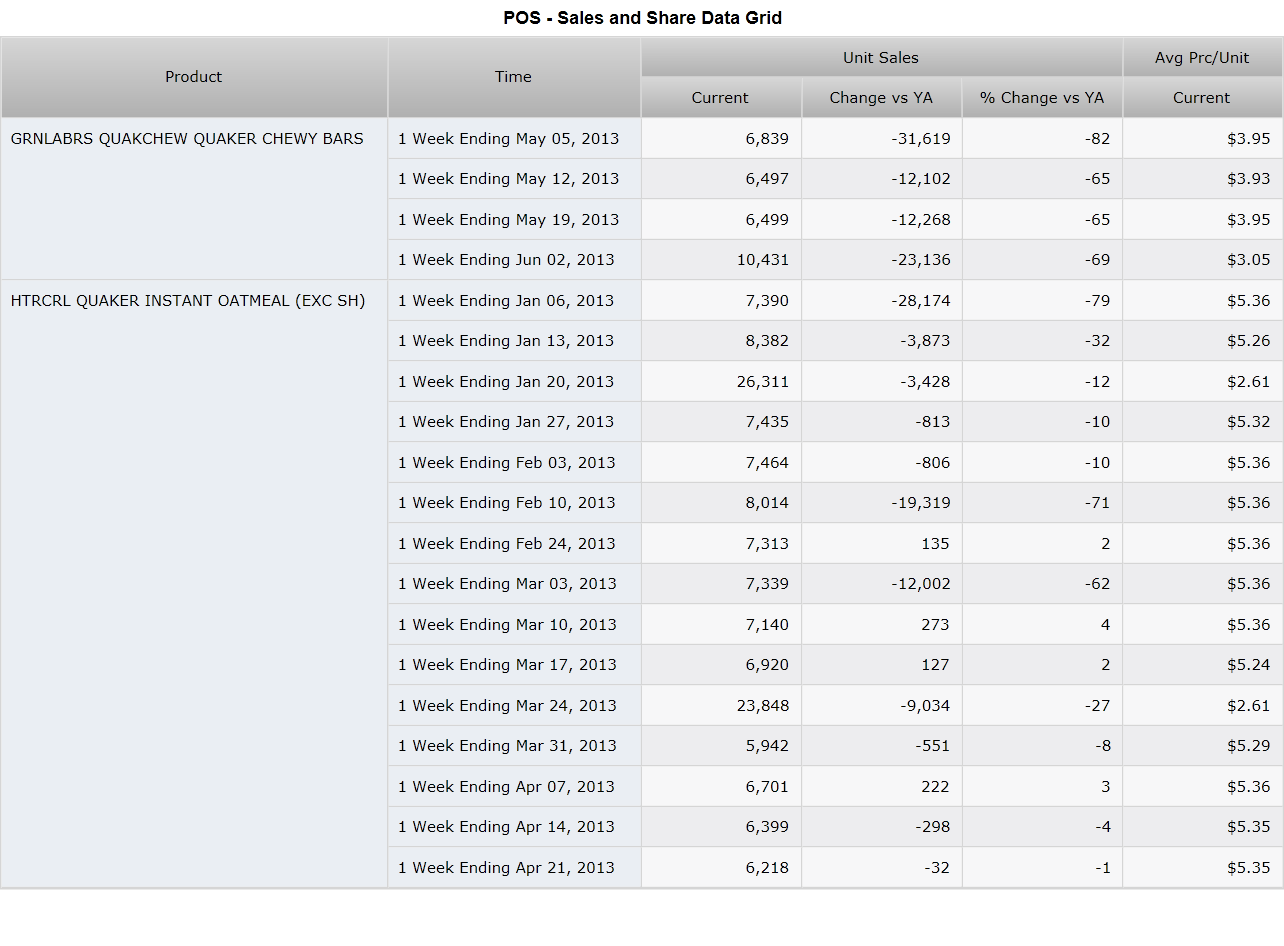Click the unit sales value 6,218
The image size is (1284, 946).
click(767, 868)
